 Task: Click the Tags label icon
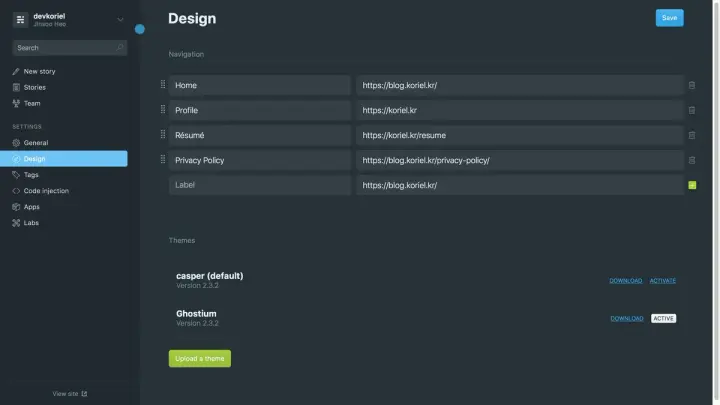click(x=16, y=175)
